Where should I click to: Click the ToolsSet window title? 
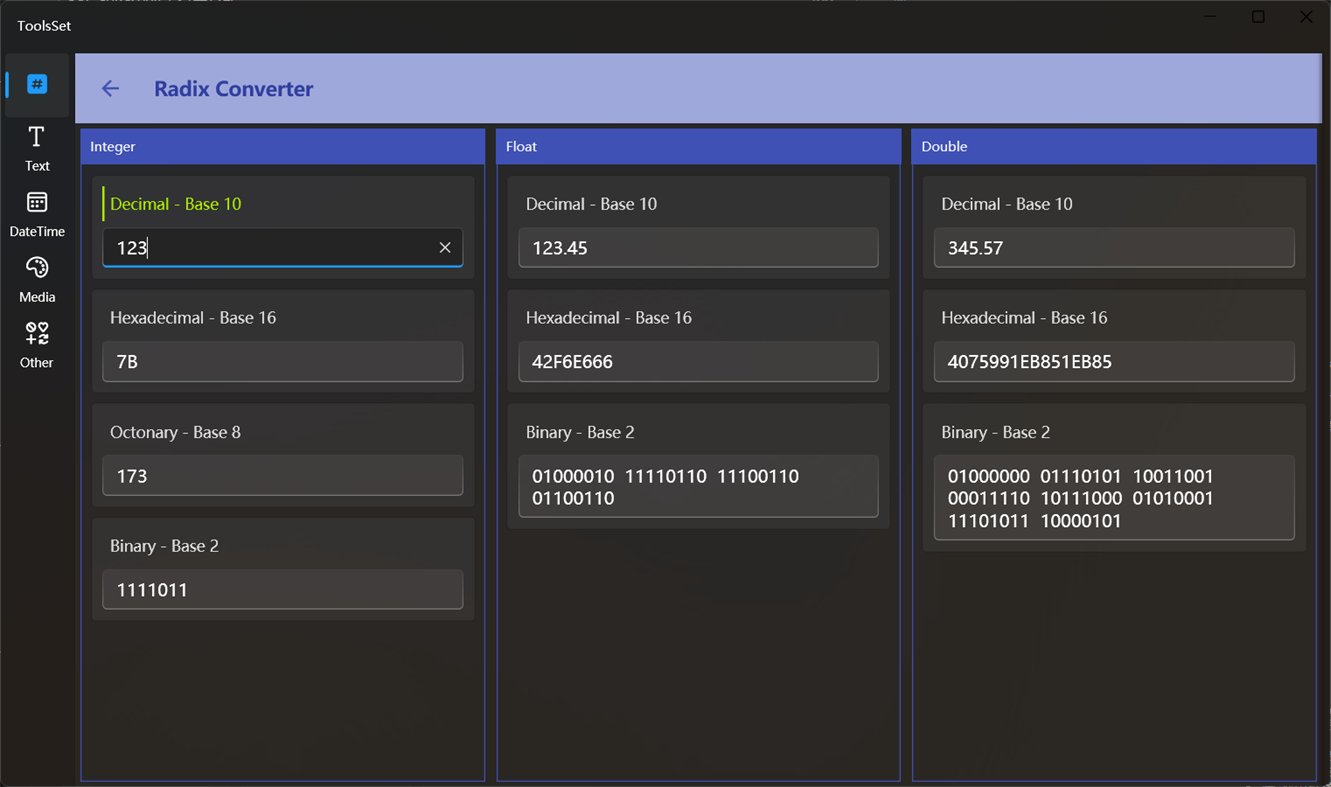pyautogui.click(x=44, y=26)
